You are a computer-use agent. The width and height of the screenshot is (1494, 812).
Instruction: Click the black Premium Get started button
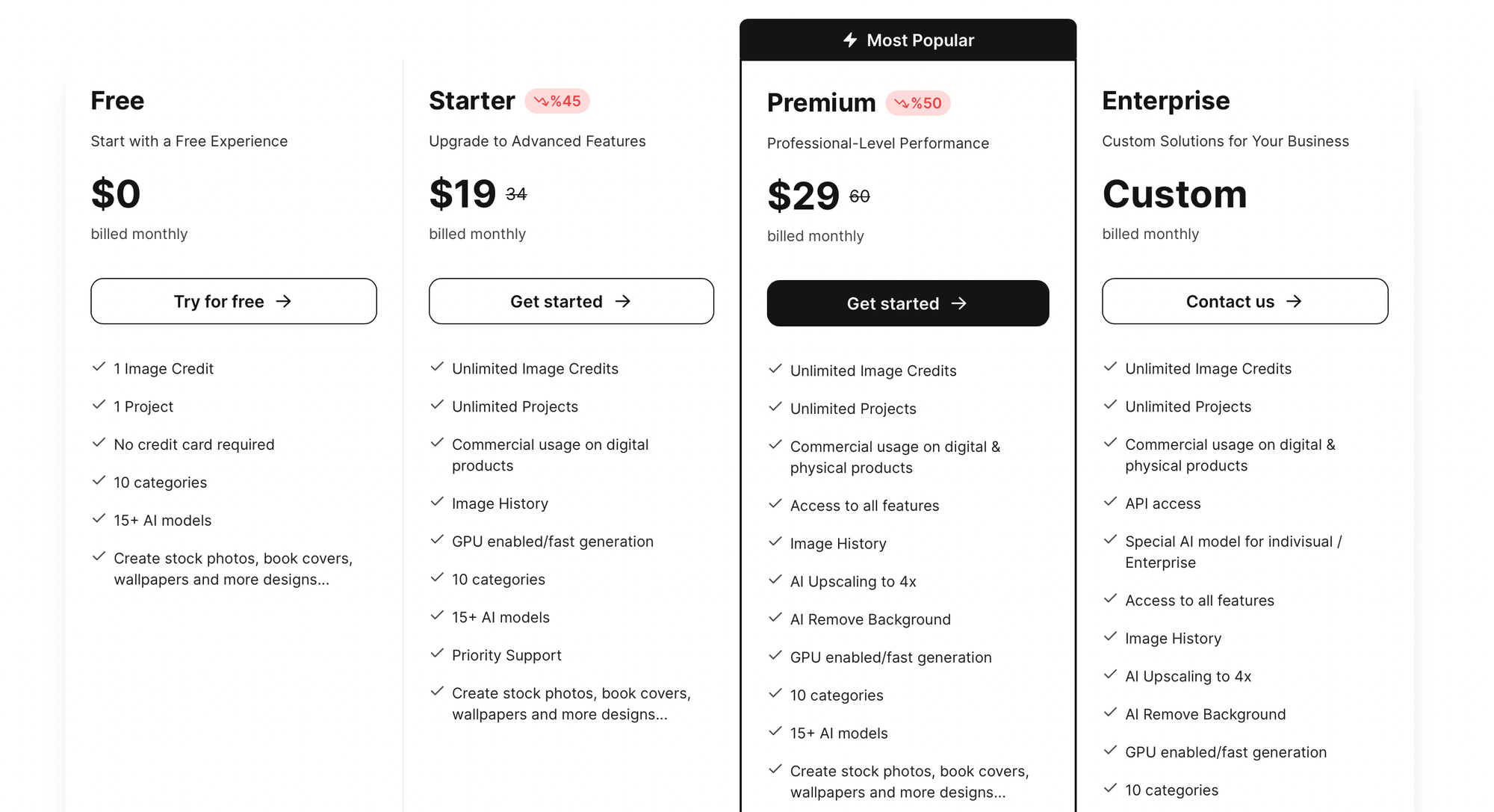[908, 303]
